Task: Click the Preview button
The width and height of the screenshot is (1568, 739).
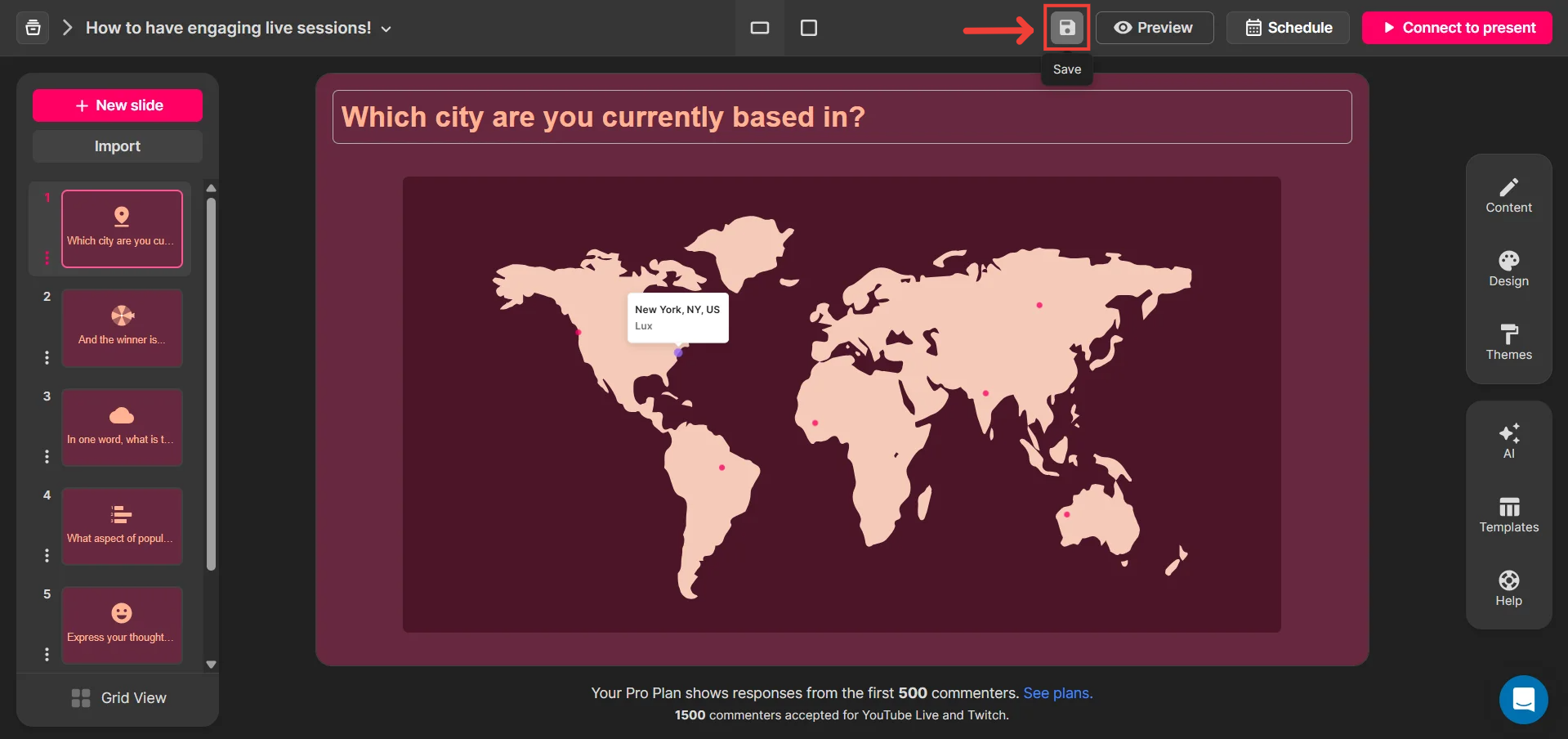Action: tap(1154, 28)
